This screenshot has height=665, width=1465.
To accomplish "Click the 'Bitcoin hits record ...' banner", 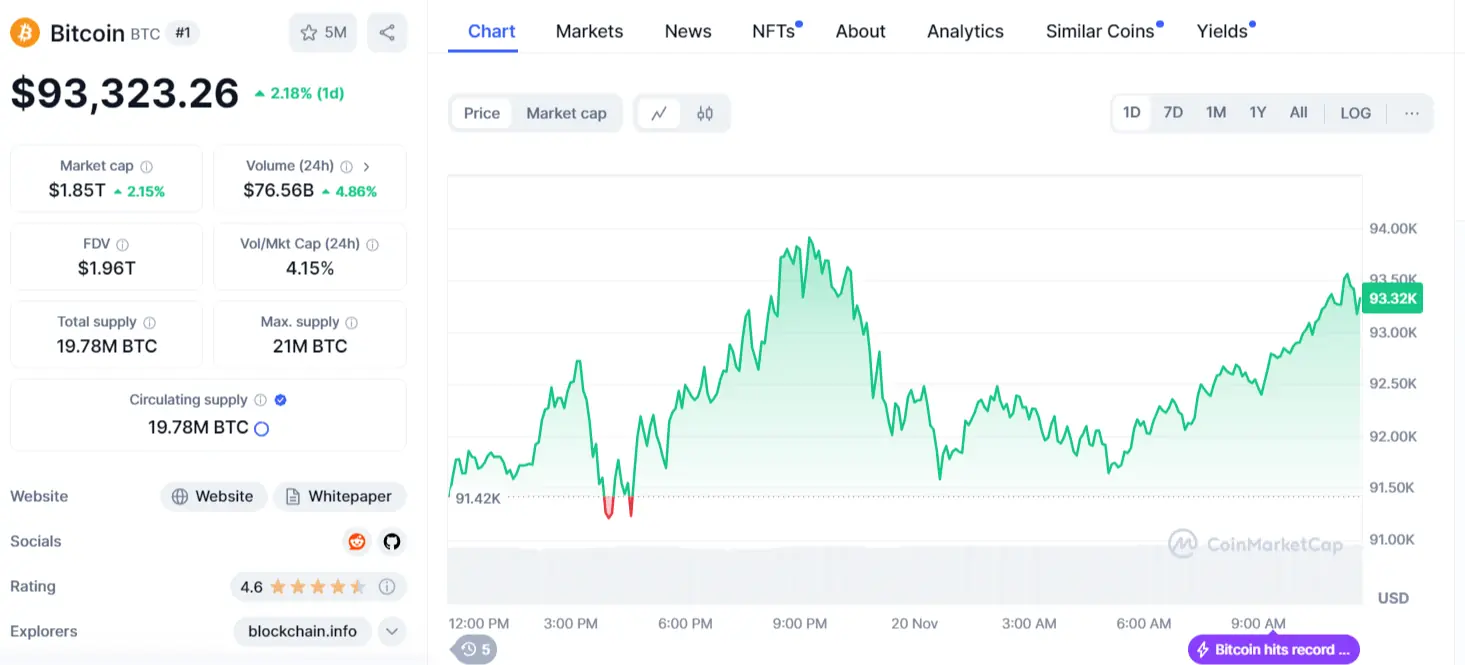I will click(x=1273, y=650).
